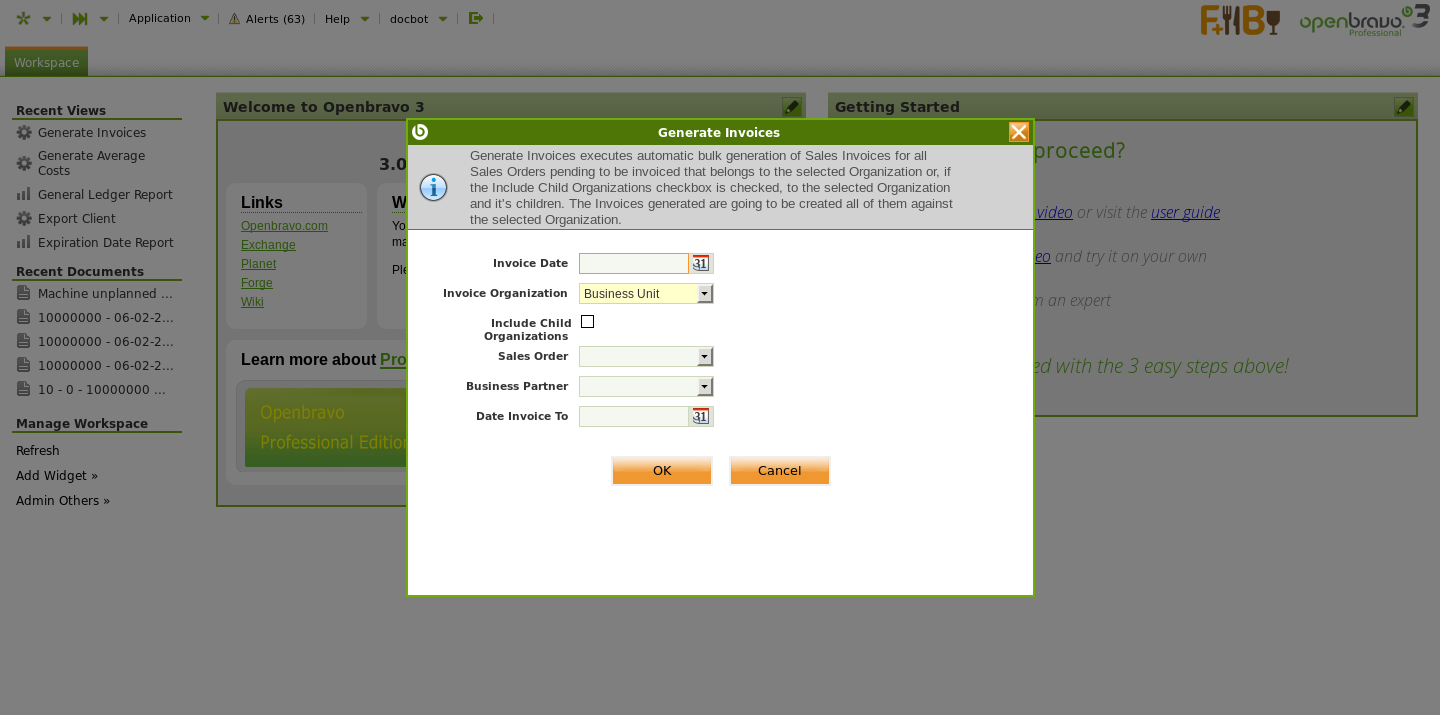Viewport: 1440px width, 715px height.
Task: Open the Help menu
Action: (338, 19)
